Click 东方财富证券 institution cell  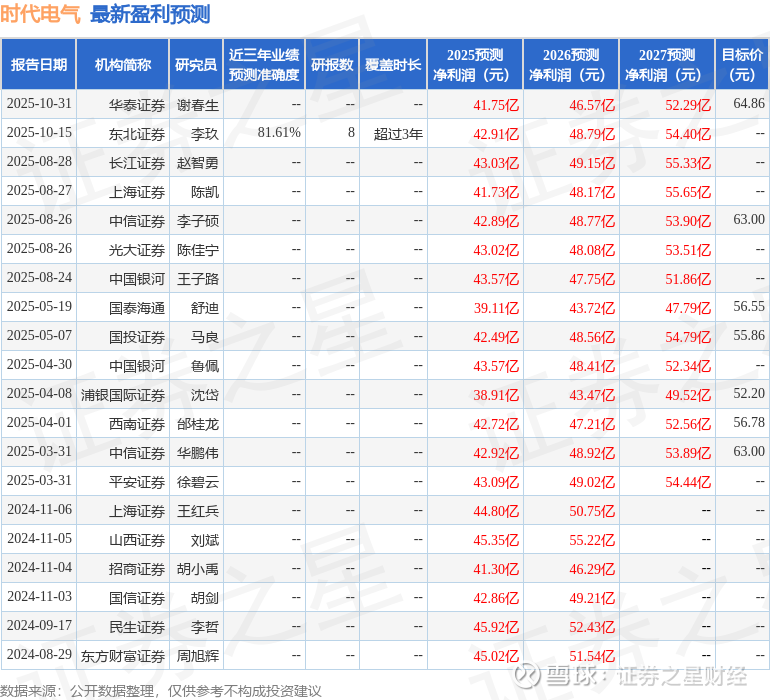tap(123, 656)
